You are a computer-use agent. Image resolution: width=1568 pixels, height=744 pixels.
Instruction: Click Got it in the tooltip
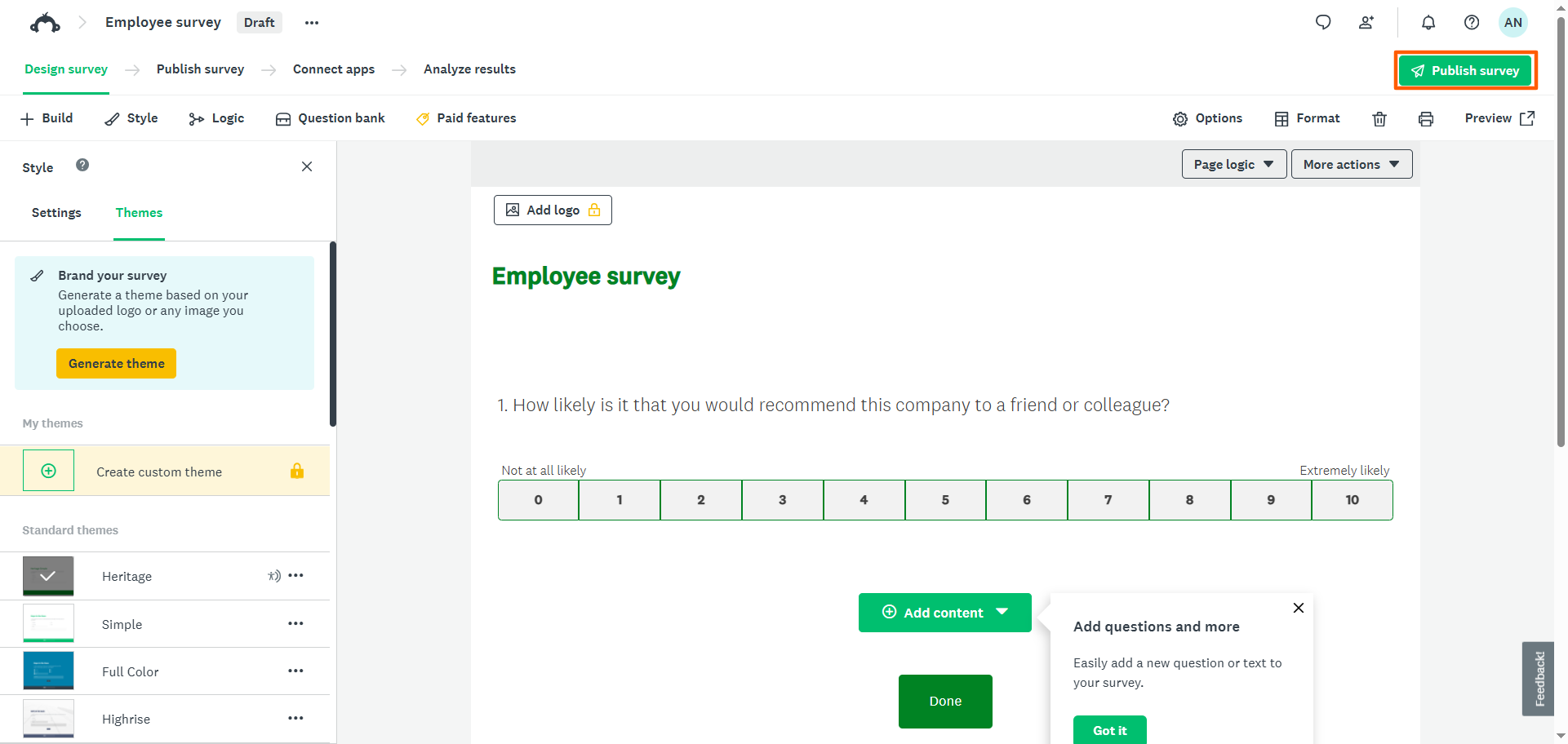coord(1110,730)
